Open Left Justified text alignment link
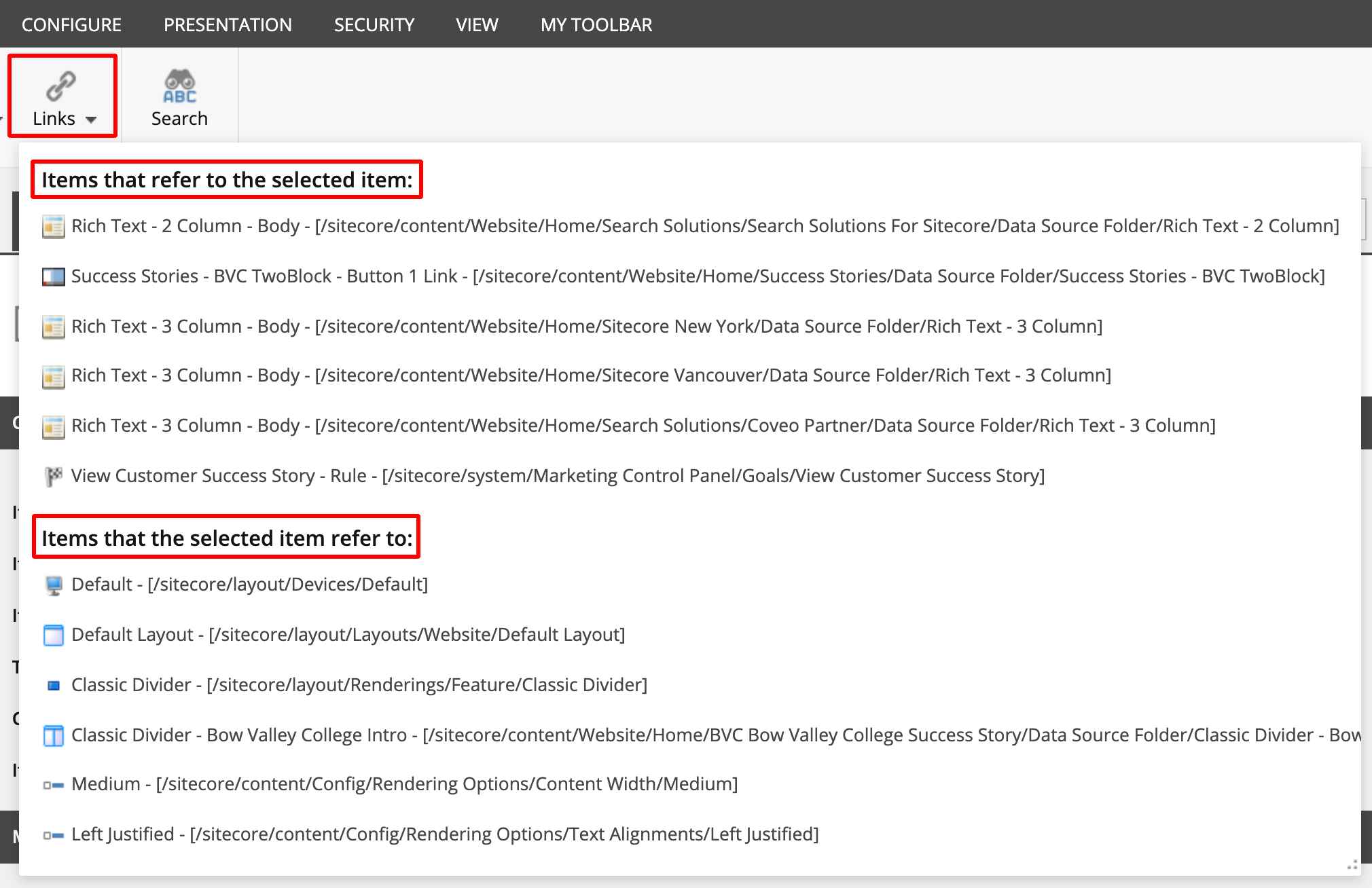Image resolution: width=1372 pixels, height=888 pixels. coord(445,834)
